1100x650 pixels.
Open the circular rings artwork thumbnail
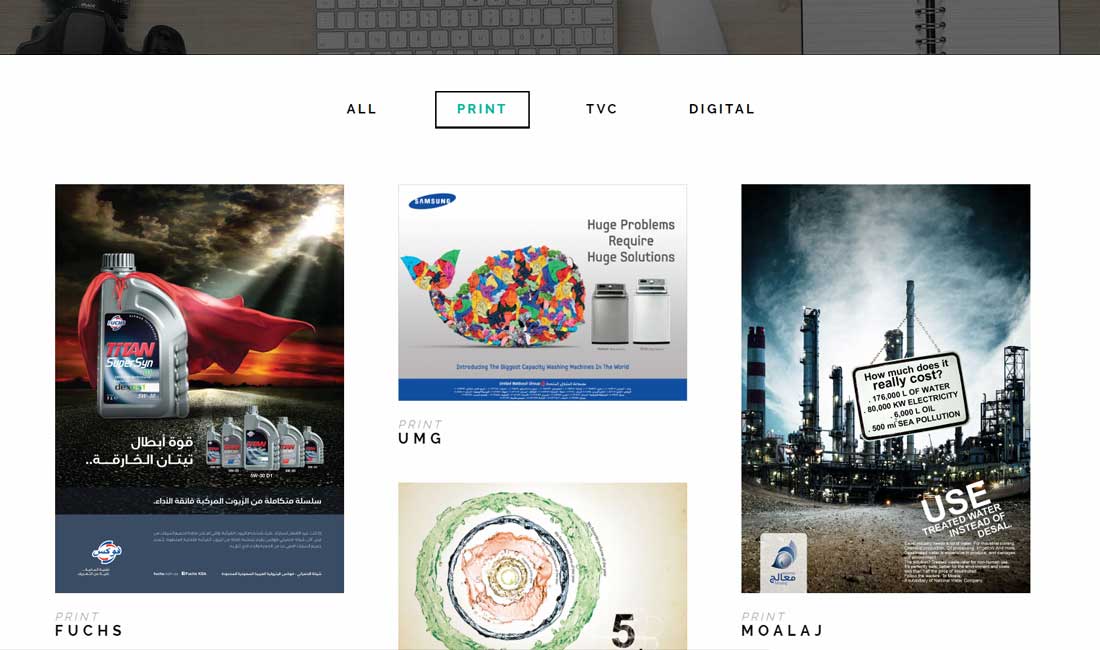click(542, 566)
